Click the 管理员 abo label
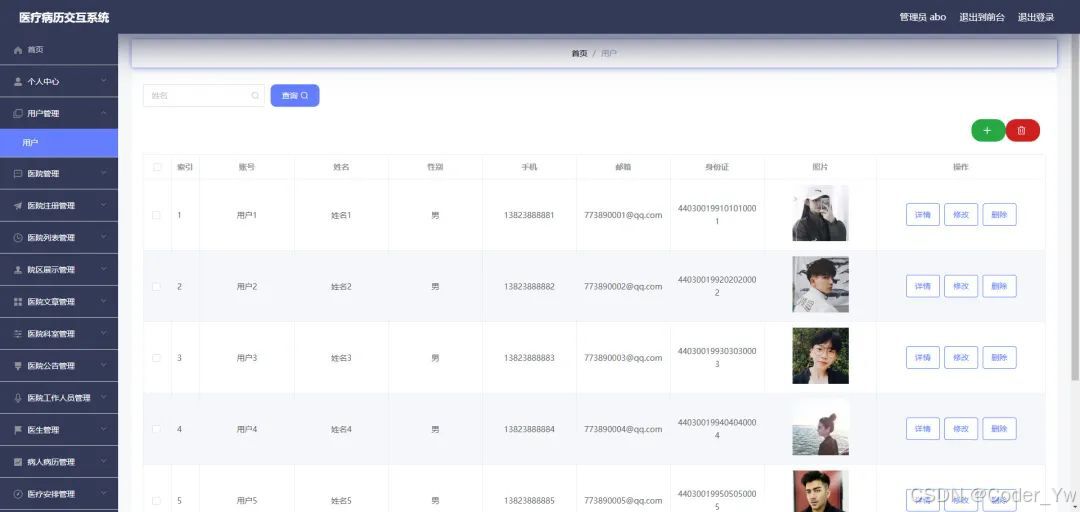 [x=922, y=17]
